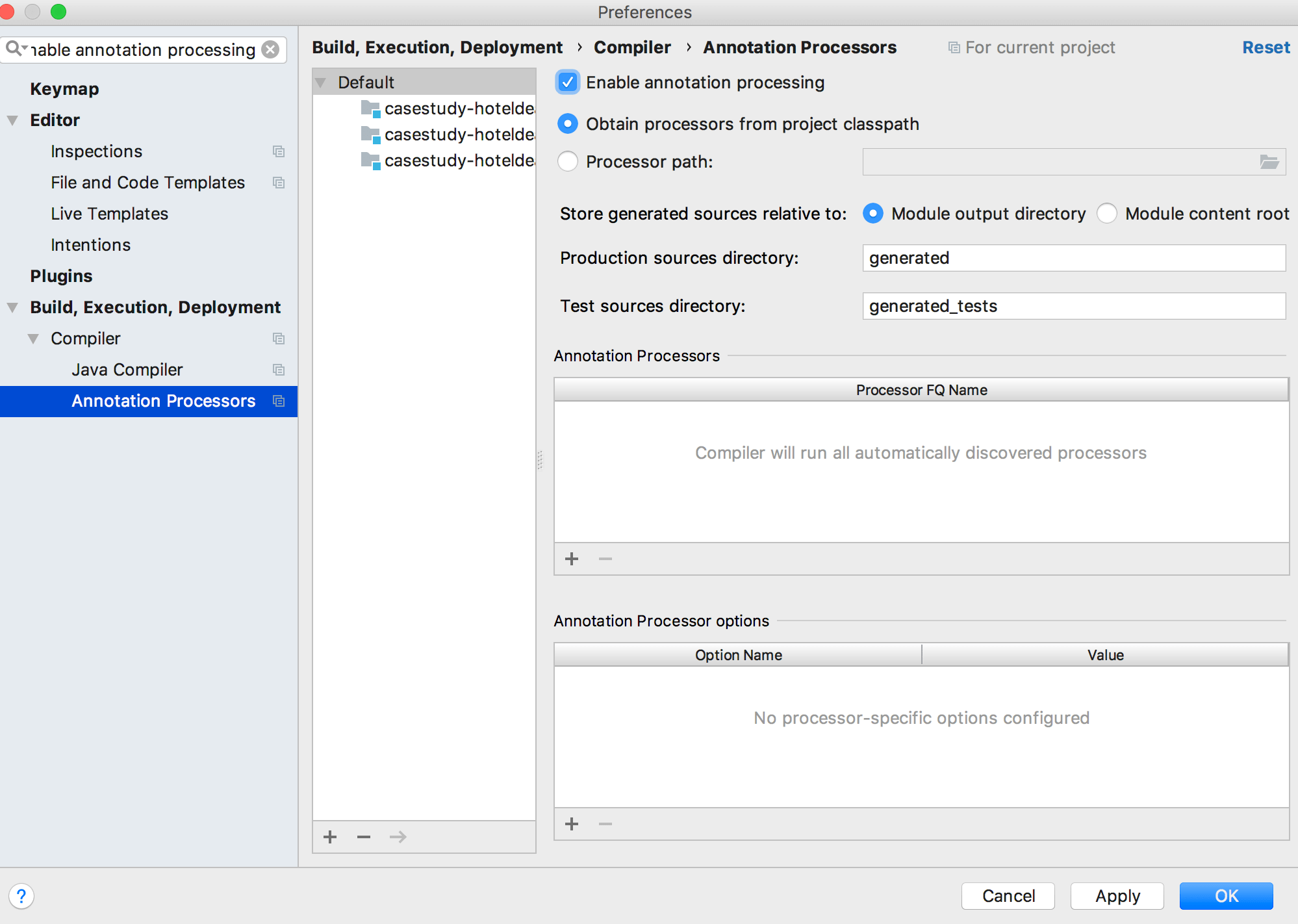Click project-level icon beside File and Code Templates

279,183
